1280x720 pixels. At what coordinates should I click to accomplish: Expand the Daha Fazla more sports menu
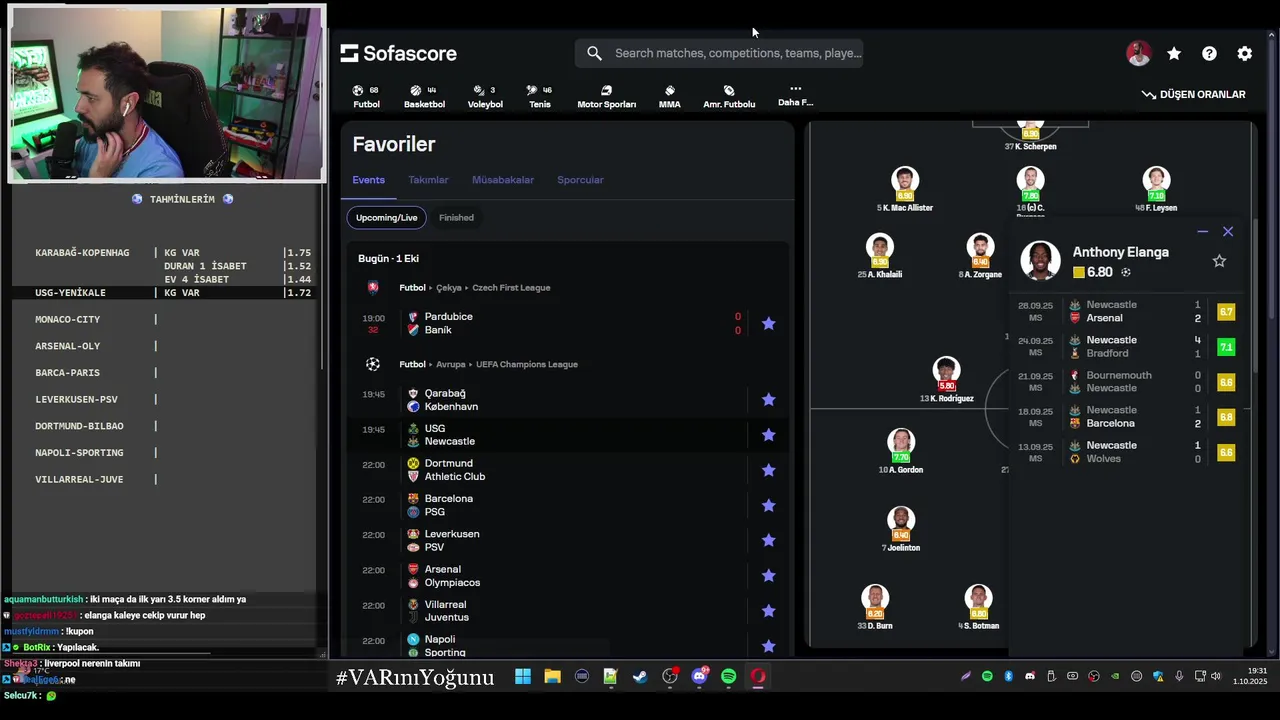tap(795, 96)
